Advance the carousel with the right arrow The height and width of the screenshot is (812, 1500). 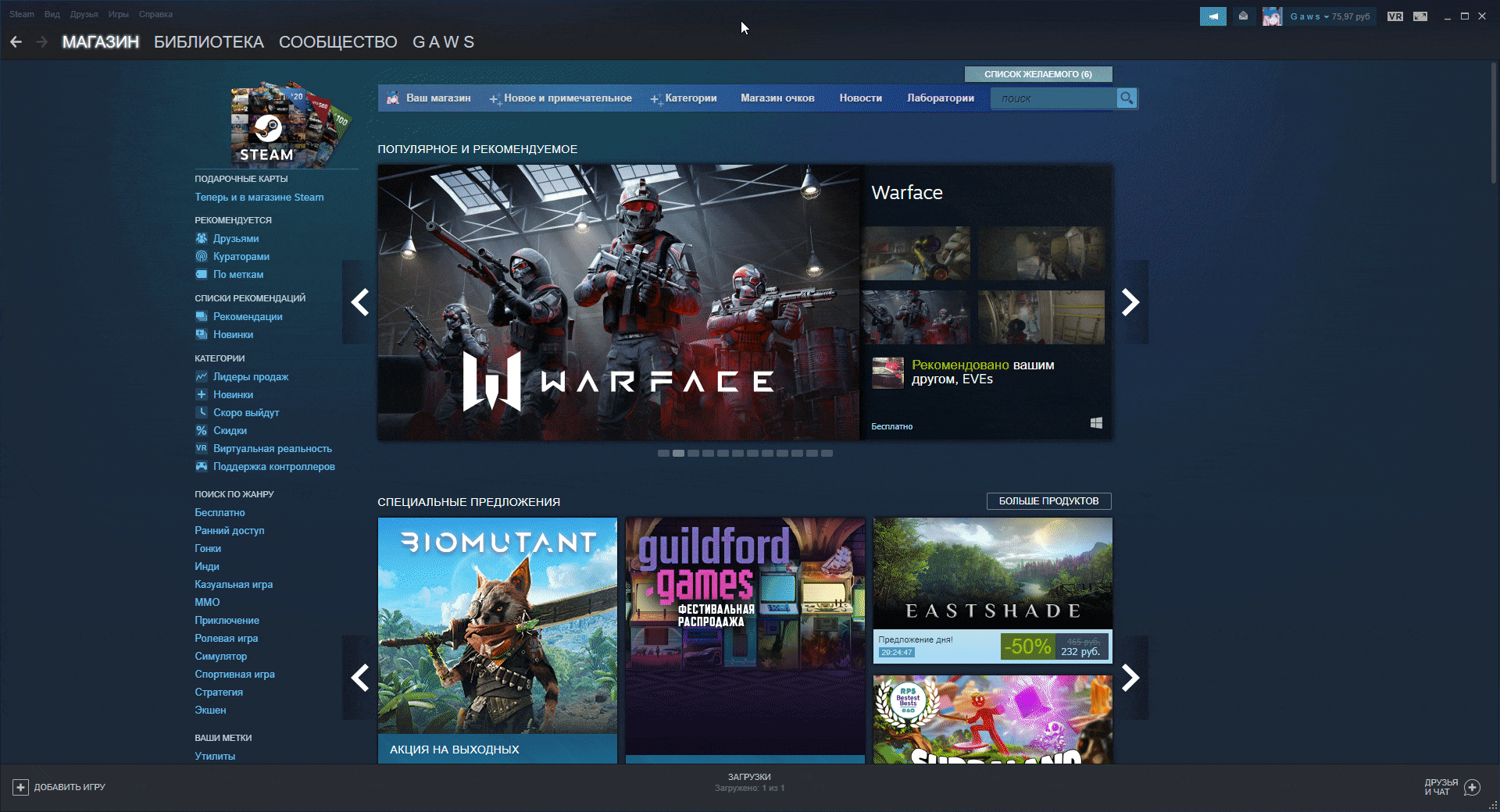click(x=1130, y=302)
